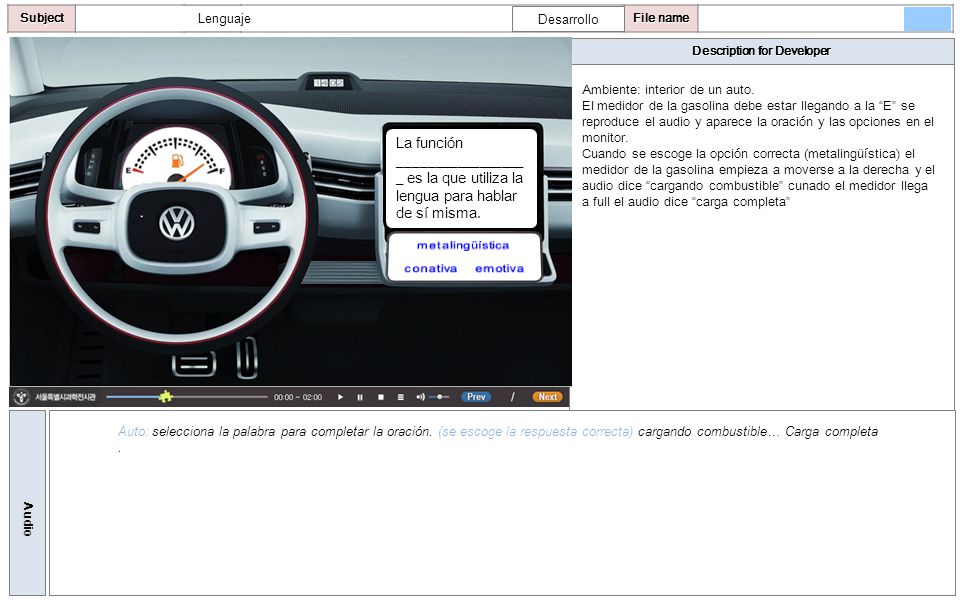
Task: Open the playlist menu icon in player bar
Action: [400, 397]
